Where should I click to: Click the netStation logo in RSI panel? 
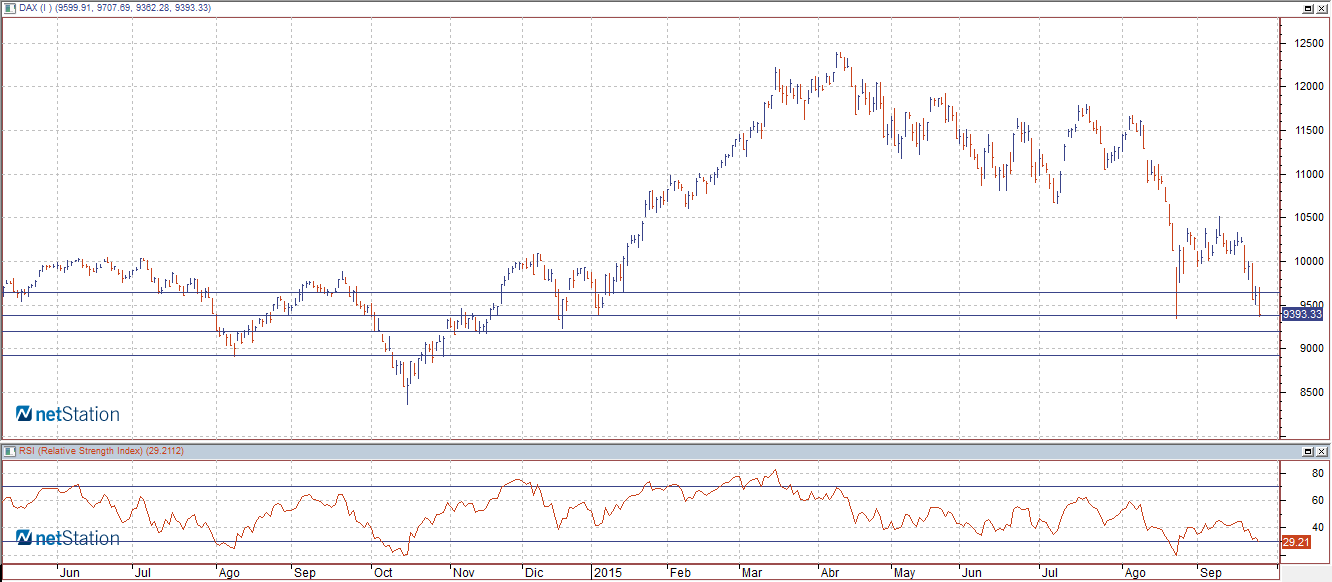(67, 538)
